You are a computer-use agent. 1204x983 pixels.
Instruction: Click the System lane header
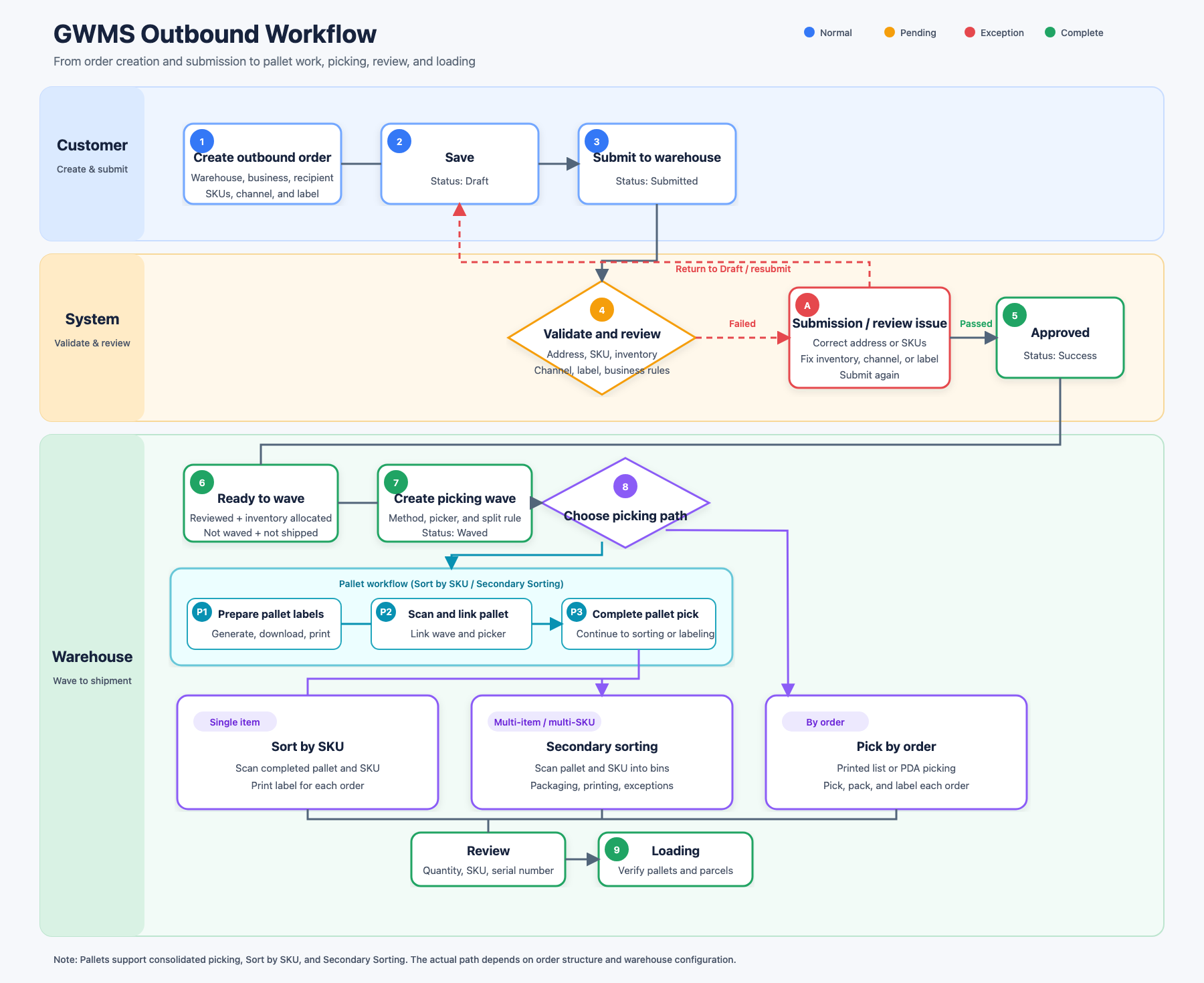pos(92,338)
